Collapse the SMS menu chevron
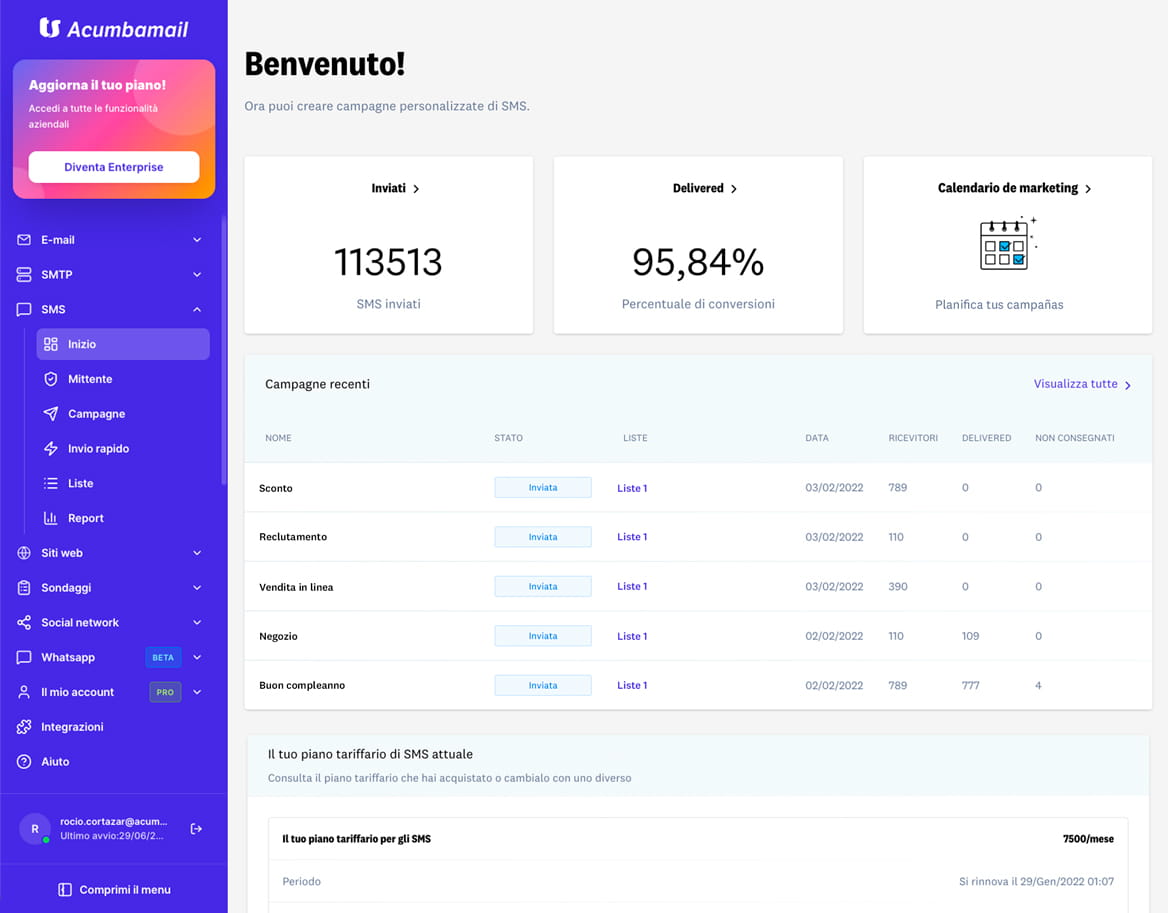Screen dimensions: 1168x913 tap(197, 309)
